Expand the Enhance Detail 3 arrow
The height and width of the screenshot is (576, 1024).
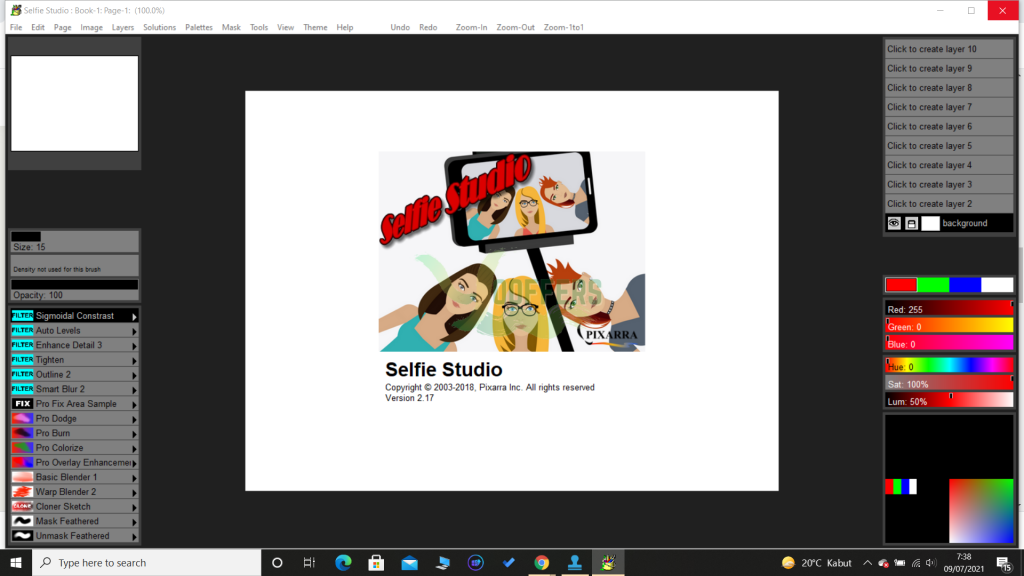[135, 346]
